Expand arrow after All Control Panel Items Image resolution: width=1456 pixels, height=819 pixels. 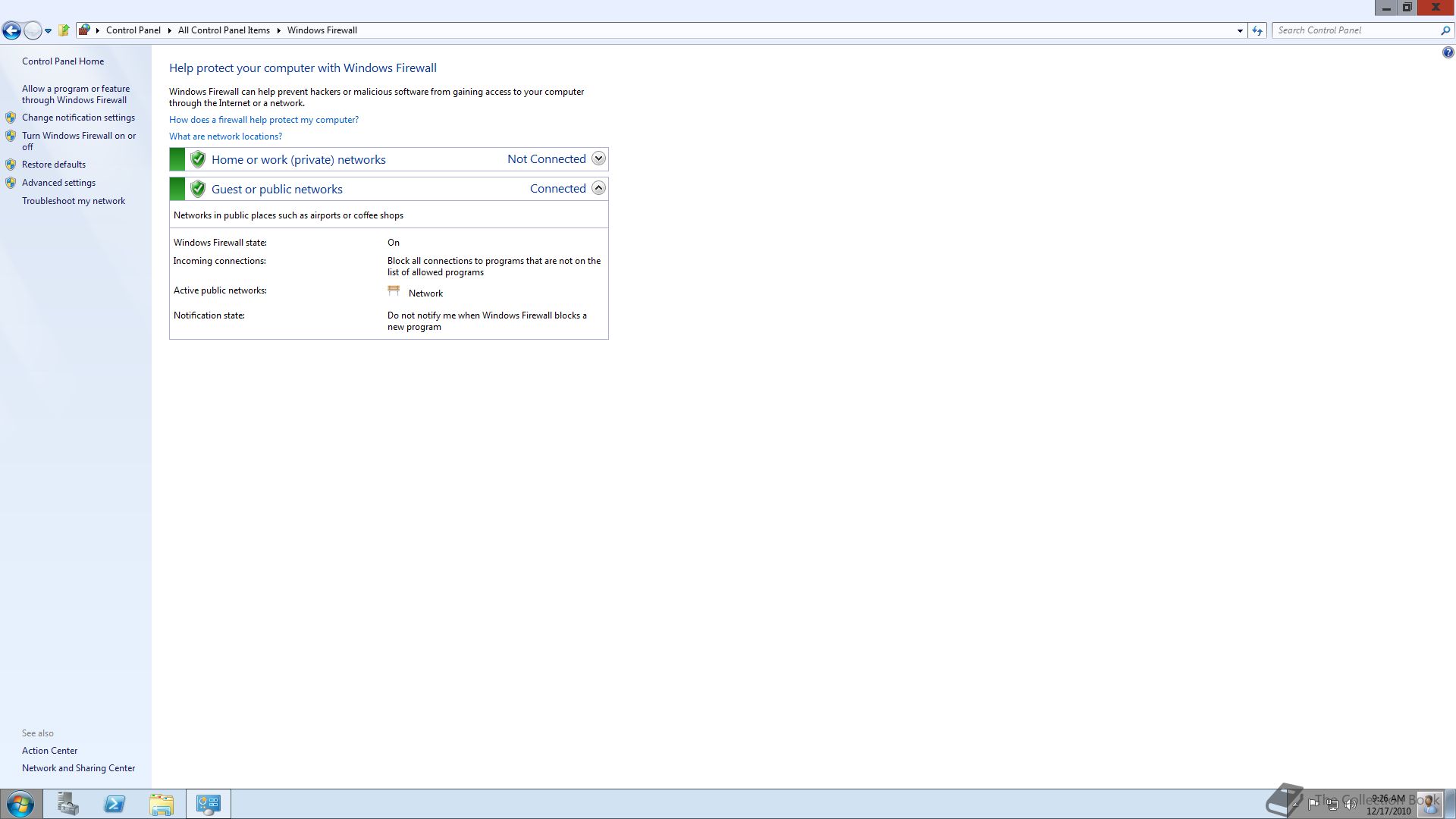click(x=278, y=30)
